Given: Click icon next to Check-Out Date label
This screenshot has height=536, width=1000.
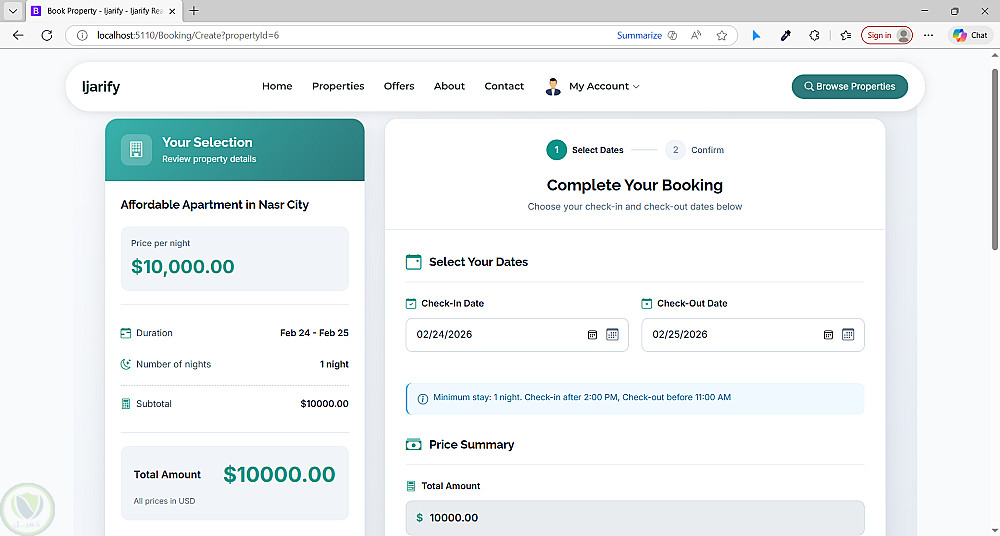Looking at the screenshot, I should pyautogui.click(x=647, y=304).
